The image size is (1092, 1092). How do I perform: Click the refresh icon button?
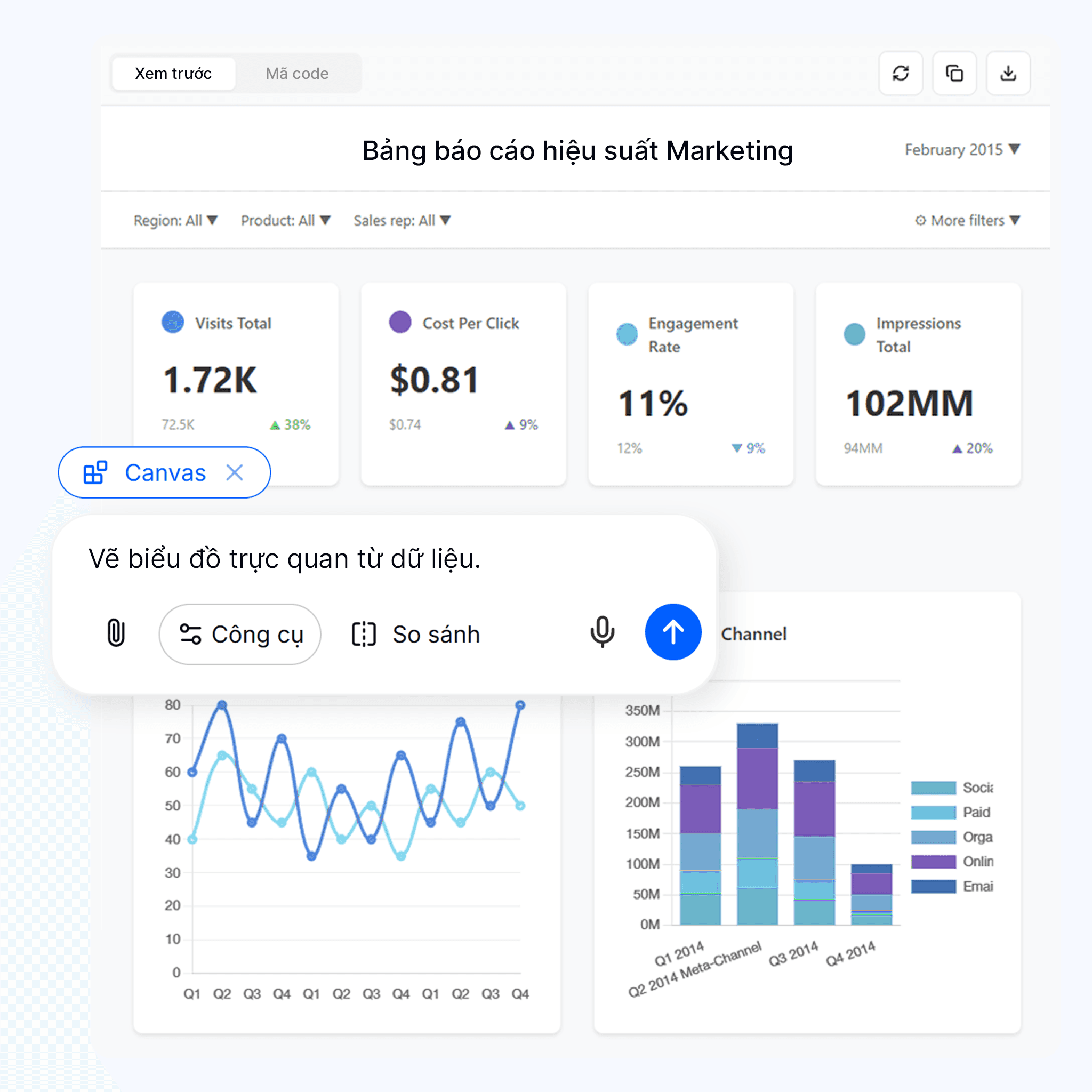pyautogui.click(x=901, y=74)
